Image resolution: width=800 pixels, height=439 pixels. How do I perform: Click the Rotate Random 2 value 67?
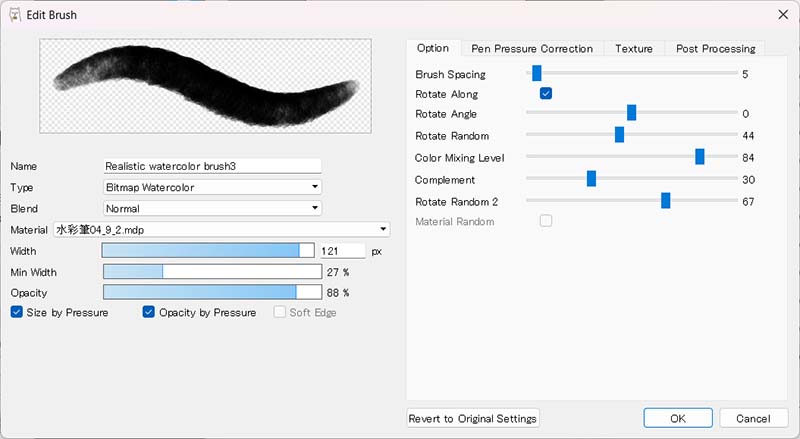pos(748,201)
